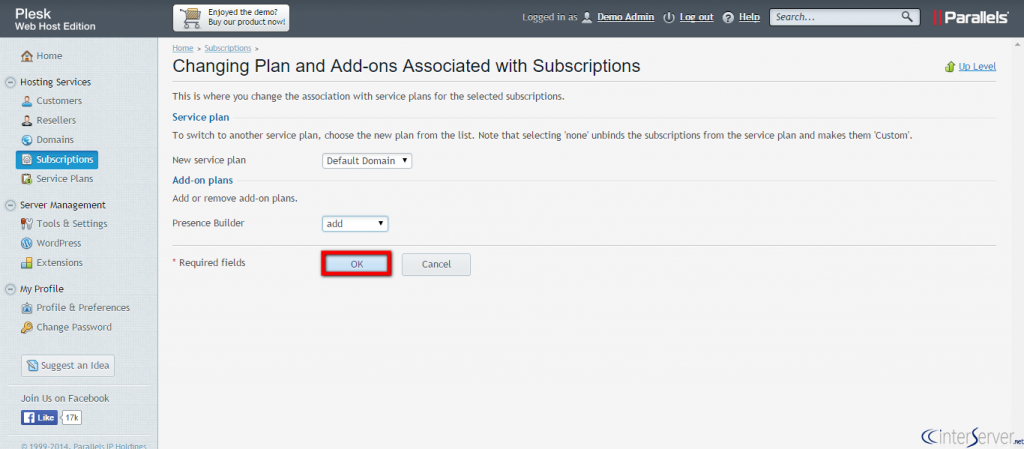Go to Domains page

tap(55, 140)
